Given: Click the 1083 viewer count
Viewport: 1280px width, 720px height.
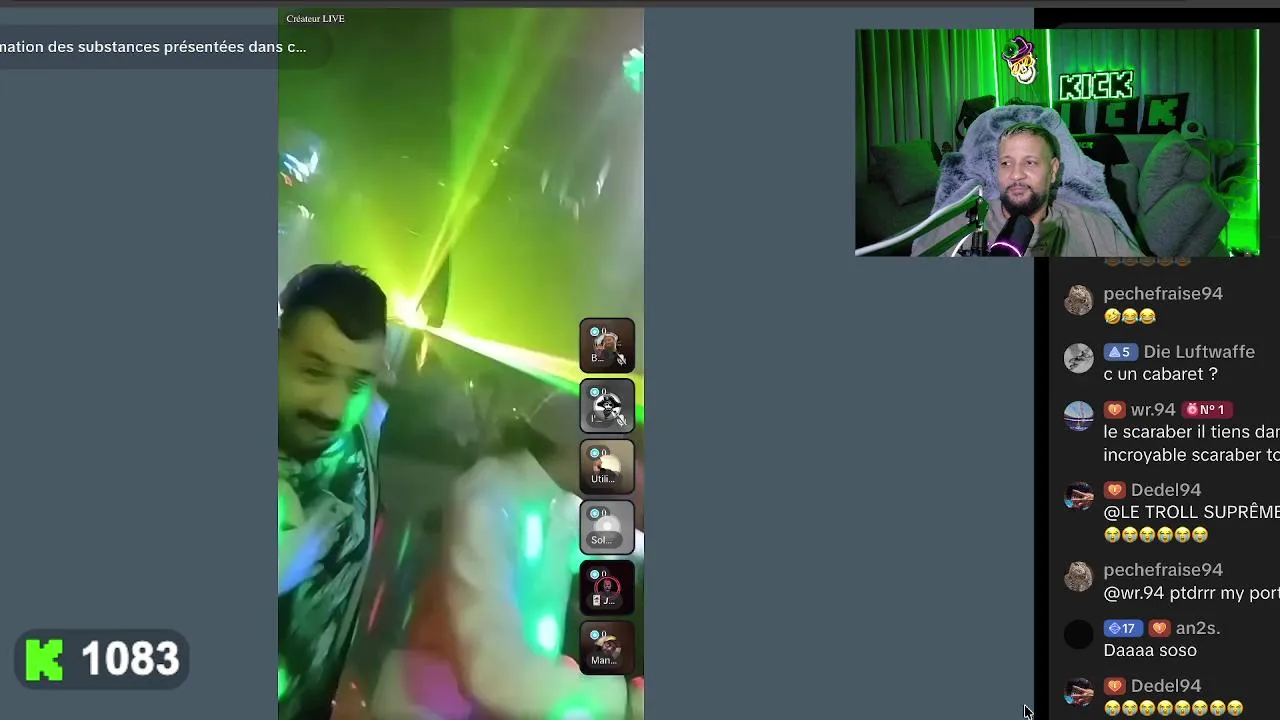Looking at the screenshot, I should coord(130,660).
